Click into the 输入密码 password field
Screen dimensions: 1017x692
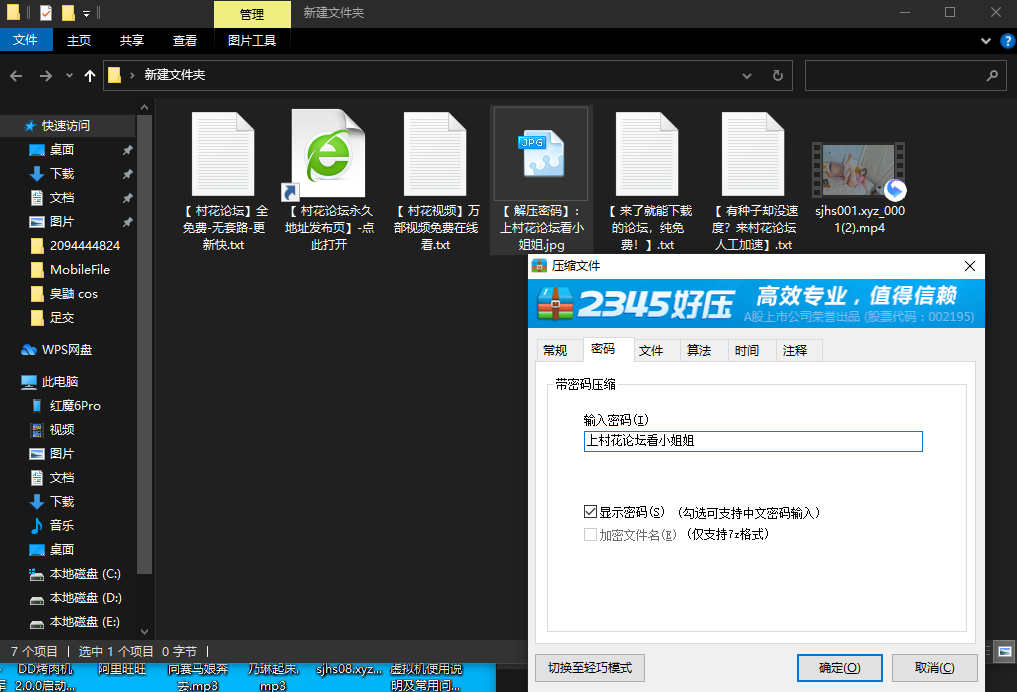pos(752,441)
